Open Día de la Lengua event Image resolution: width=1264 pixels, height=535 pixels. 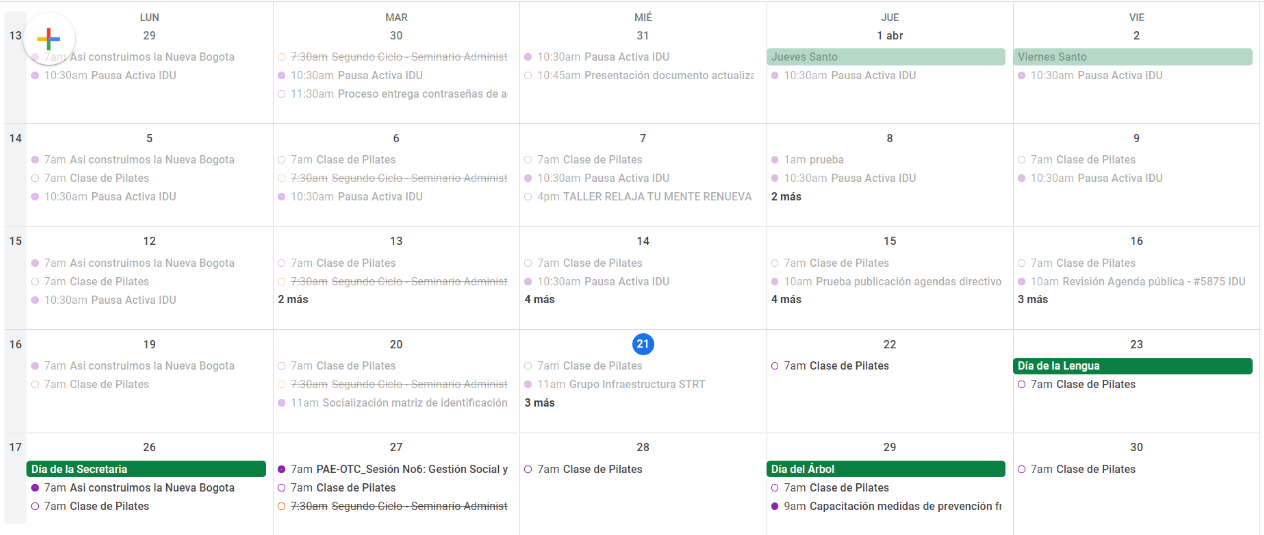(1133, 366)
